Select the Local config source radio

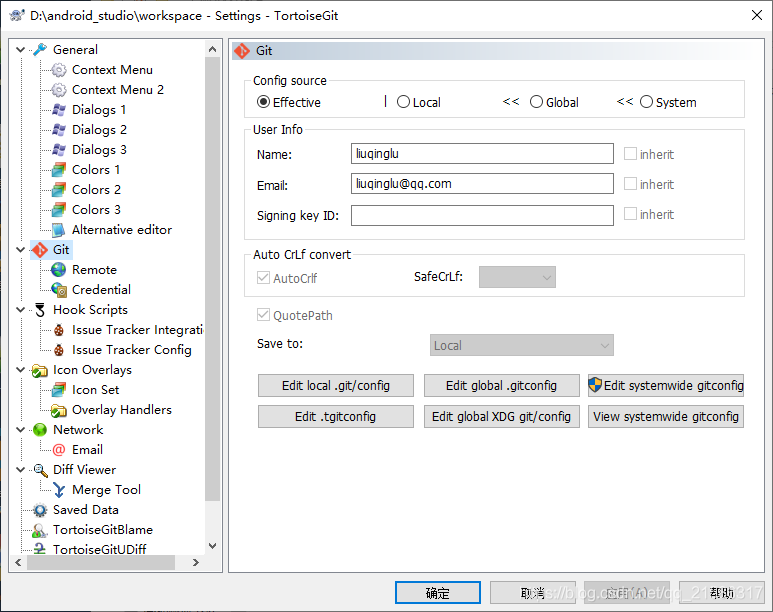(403, 102)
